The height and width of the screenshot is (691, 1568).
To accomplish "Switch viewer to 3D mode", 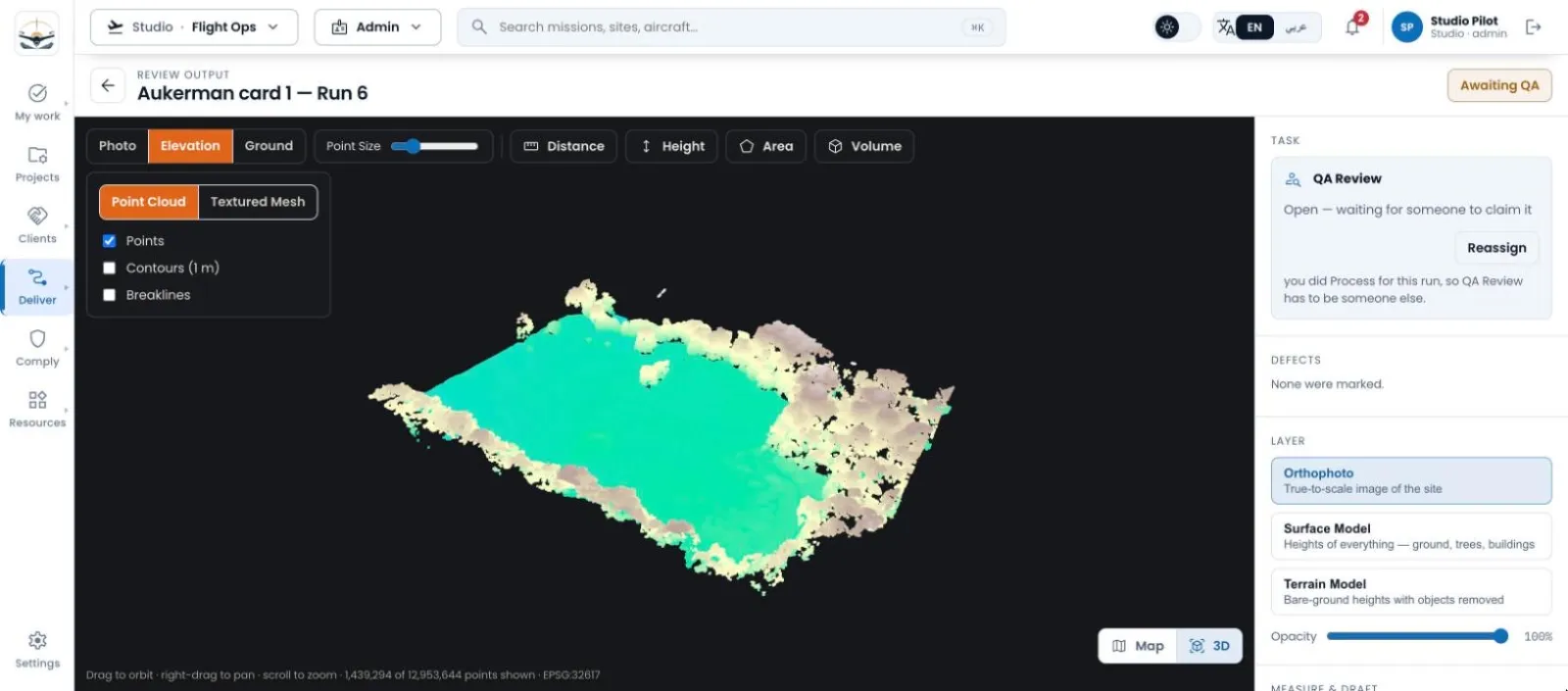I will (1209, 646).
